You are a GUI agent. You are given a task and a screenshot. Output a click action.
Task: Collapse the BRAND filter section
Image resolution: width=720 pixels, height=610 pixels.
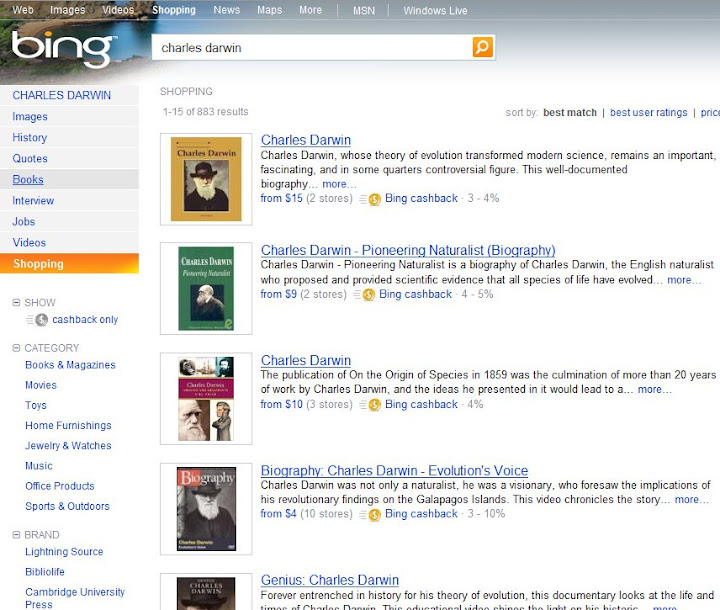tap(17, 535)
